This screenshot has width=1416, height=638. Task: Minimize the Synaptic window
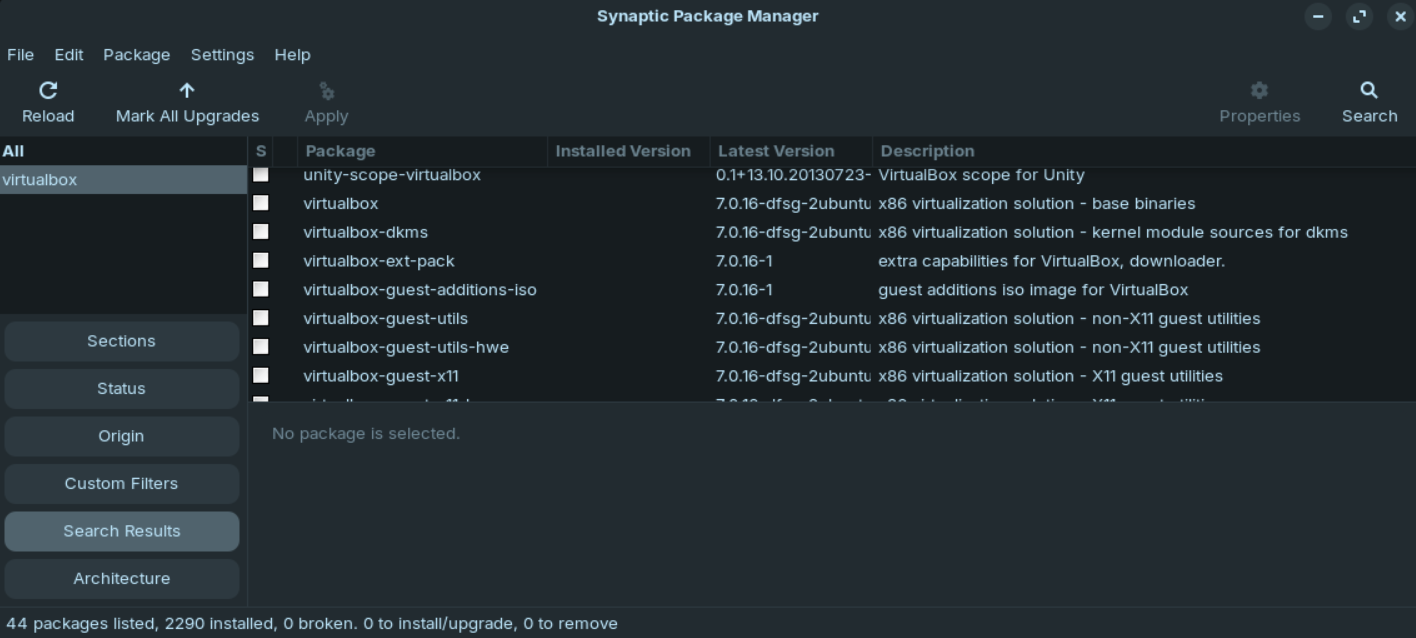(1318, 16)
